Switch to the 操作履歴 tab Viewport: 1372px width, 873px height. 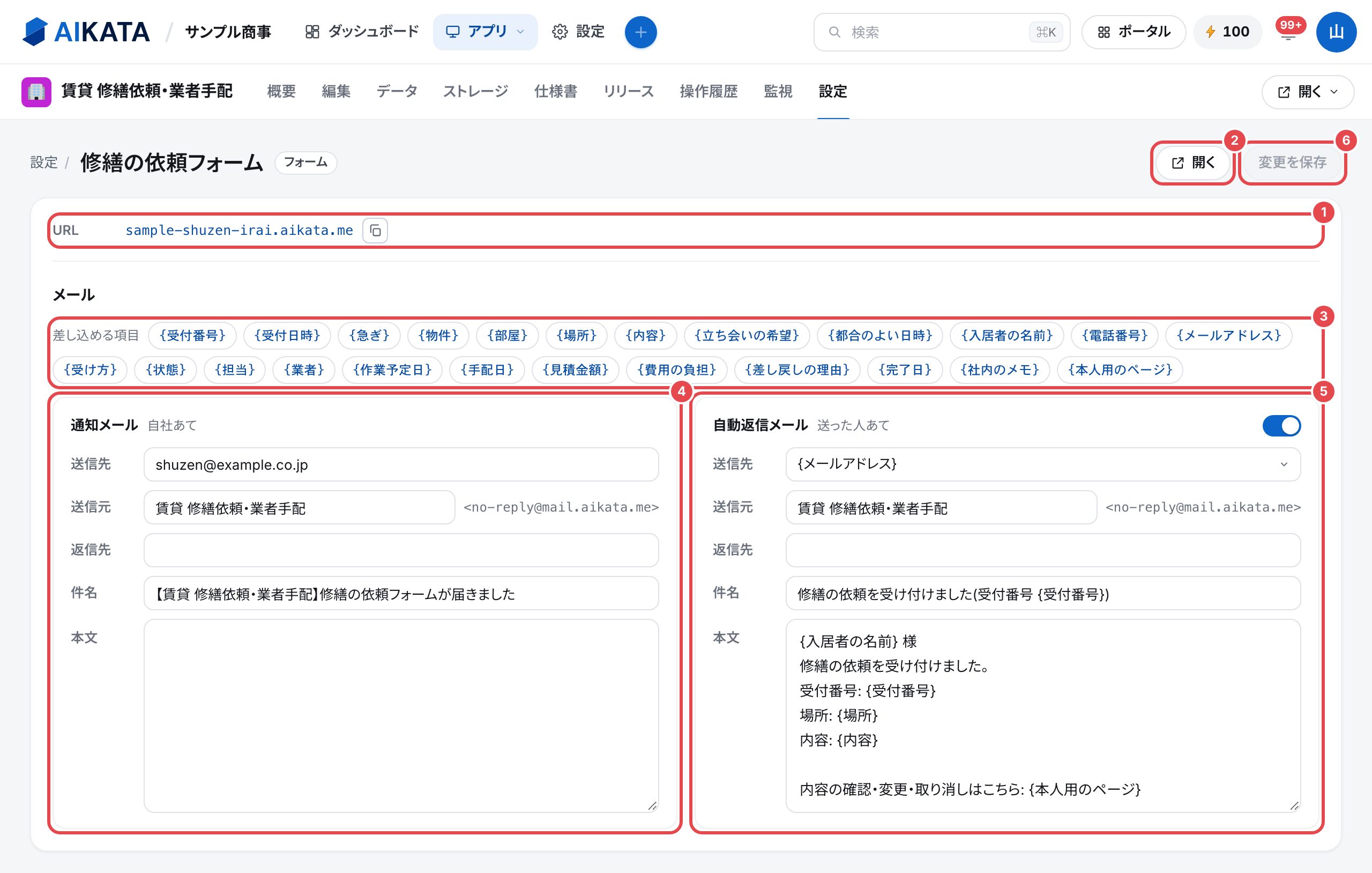(709, 92)
